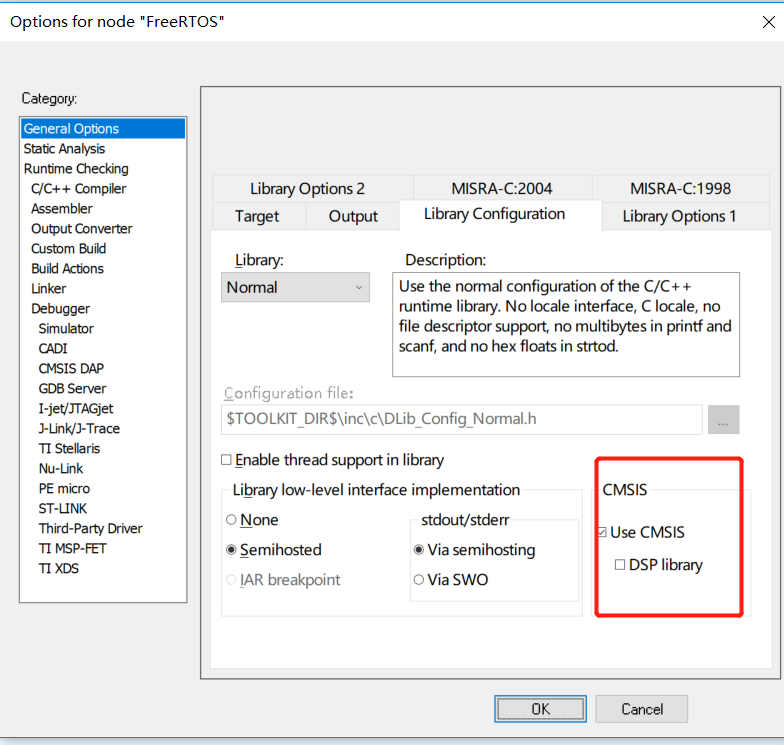784x745 pixels.
Task: Select TI MSP-FET category
Action: [72, 548]
